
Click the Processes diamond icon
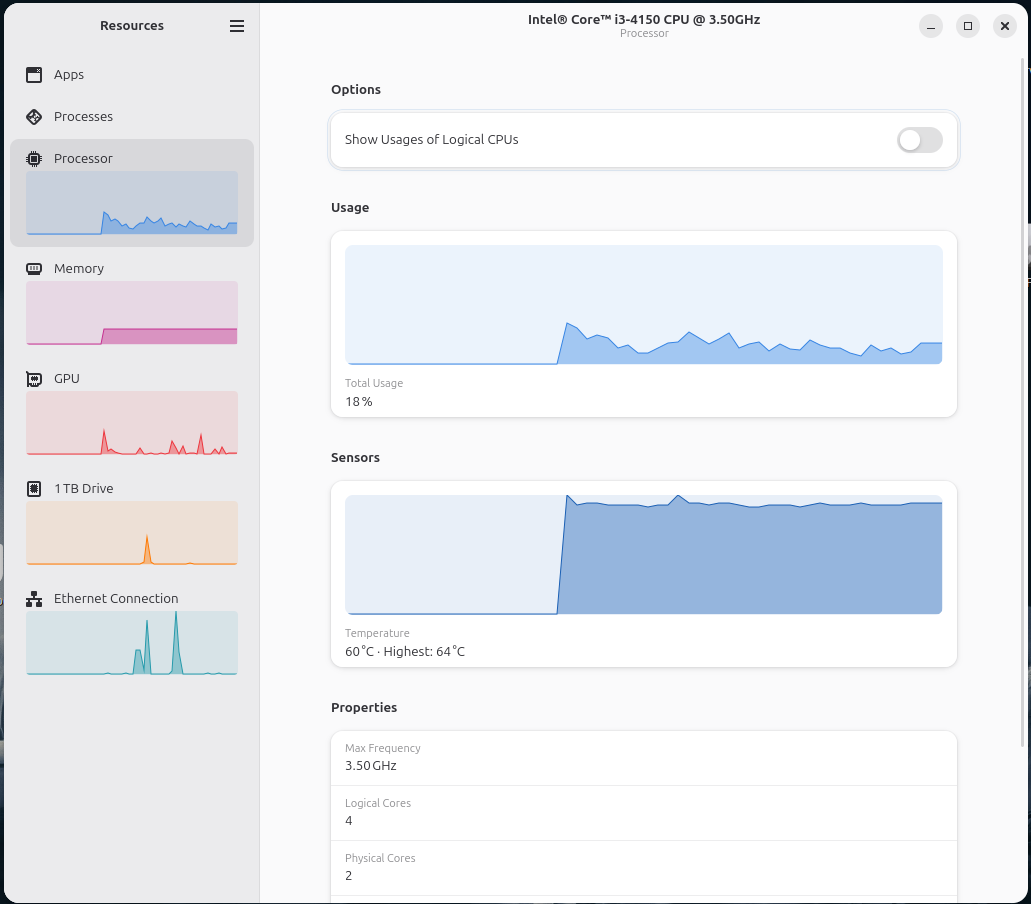click(34, 117)
